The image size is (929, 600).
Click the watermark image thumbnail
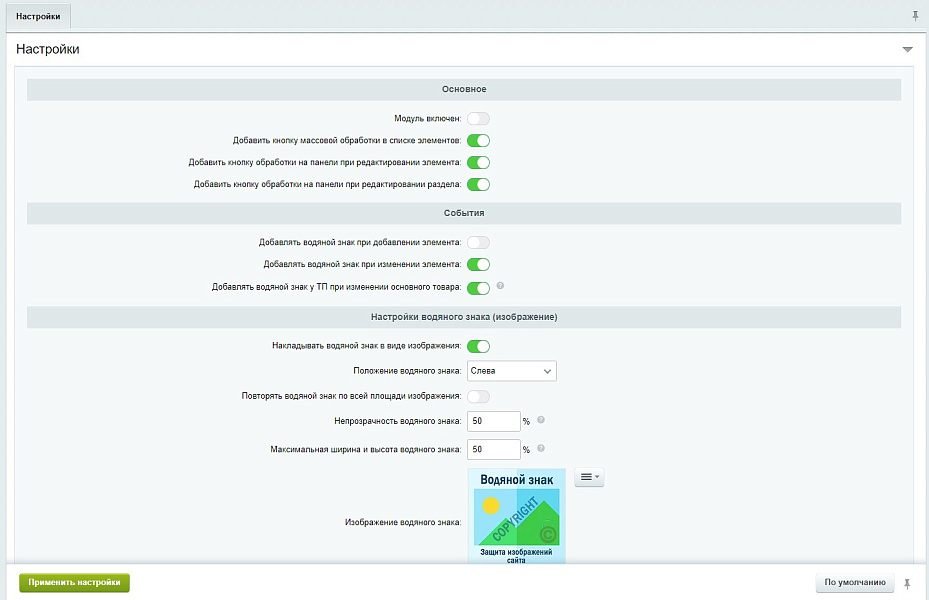tap(516, 517)
